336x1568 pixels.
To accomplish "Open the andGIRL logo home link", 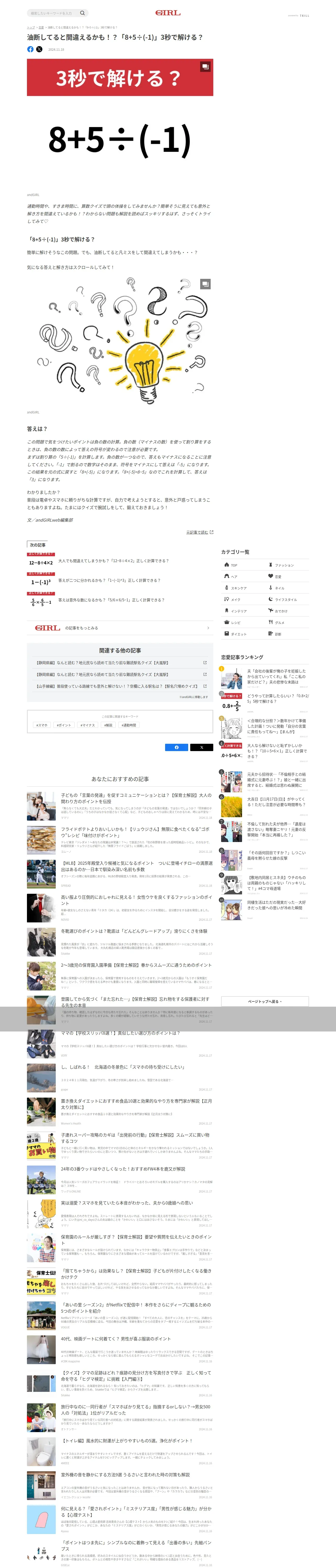I will (x=168, y=13).
